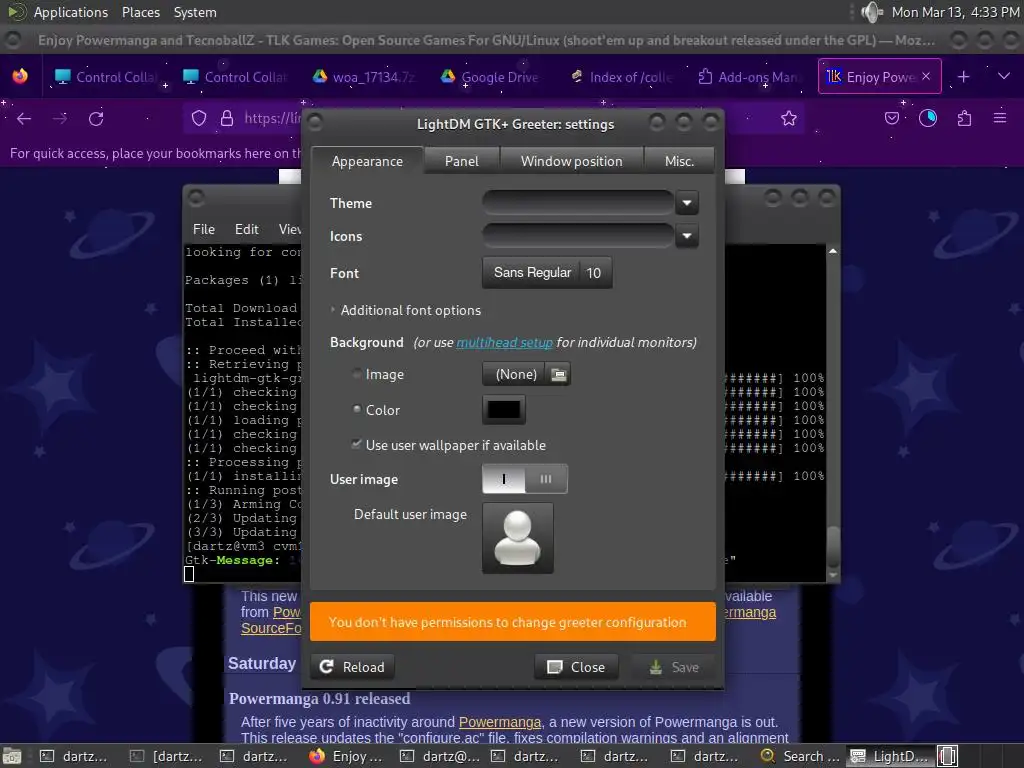The width and height of the screenshot is (1024, 768).
Task: Open the Firefox extensions puzzle icon
Action: point(964,118)
